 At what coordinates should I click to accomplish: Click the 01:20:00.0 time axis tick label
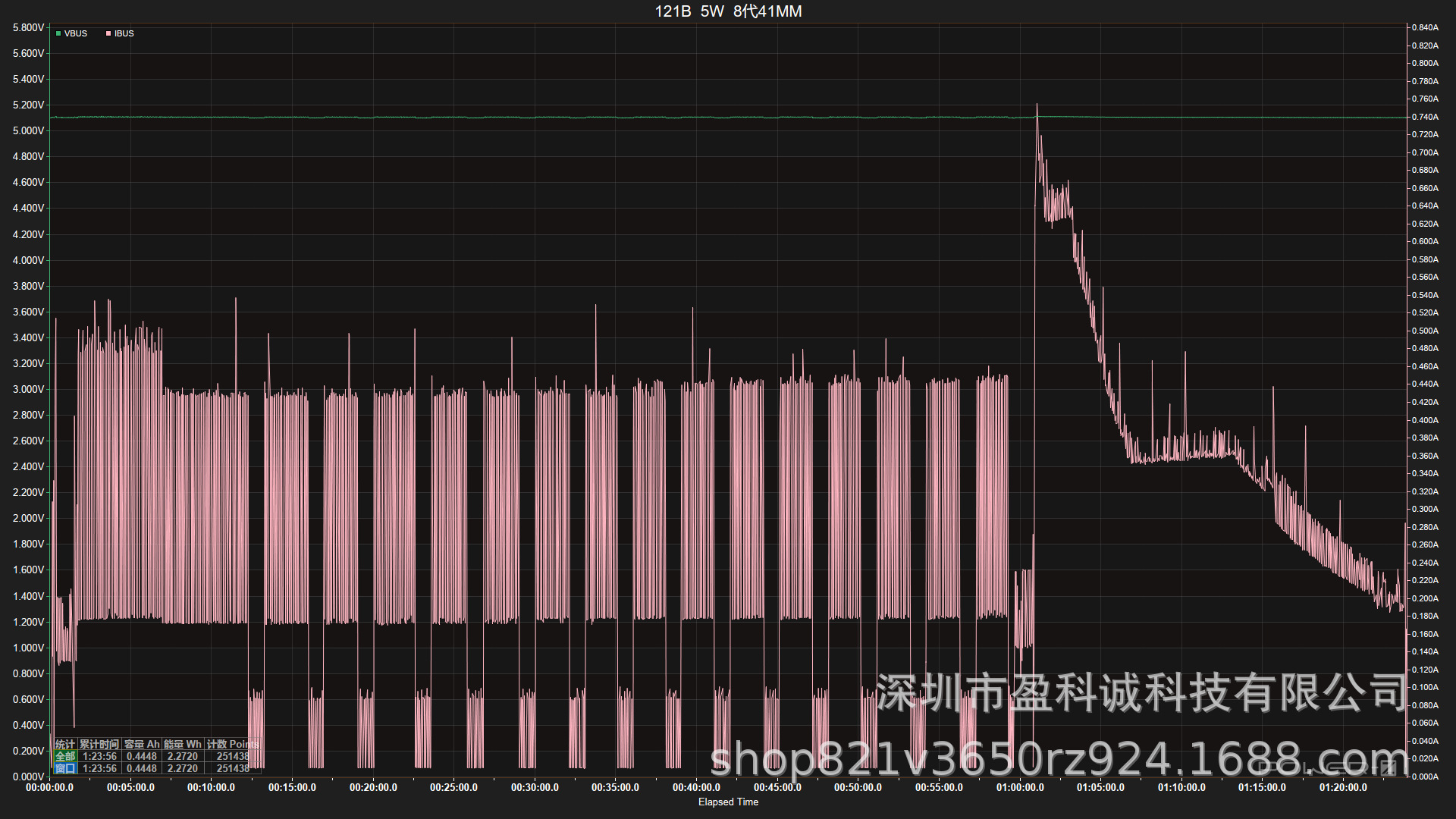tap(1343, 787)
